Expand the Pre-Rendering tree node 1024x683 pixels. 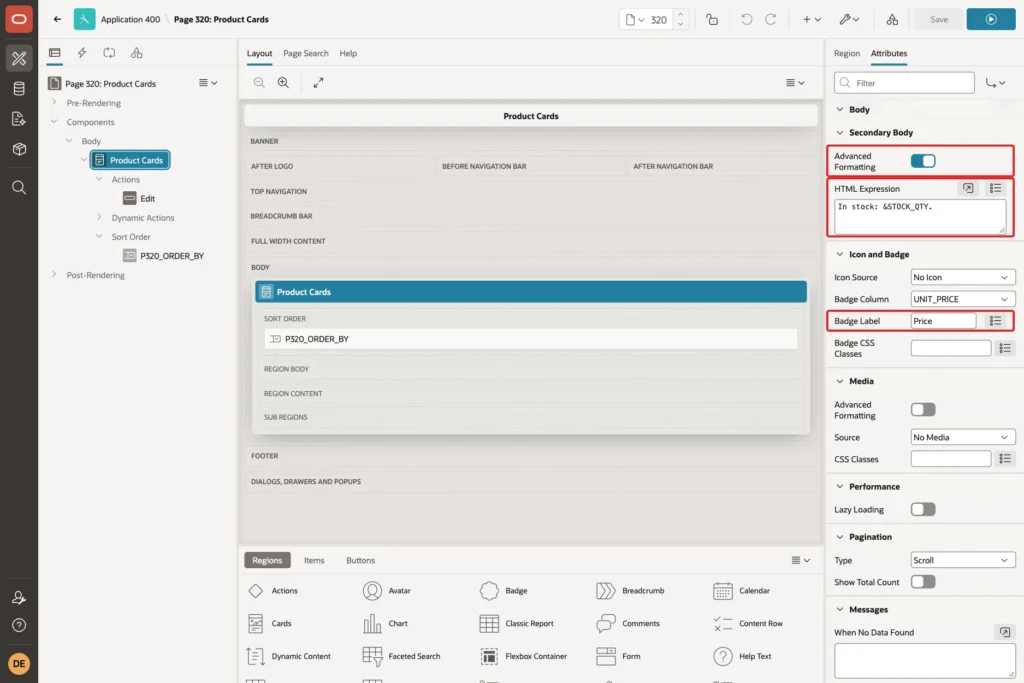[54, 103]
